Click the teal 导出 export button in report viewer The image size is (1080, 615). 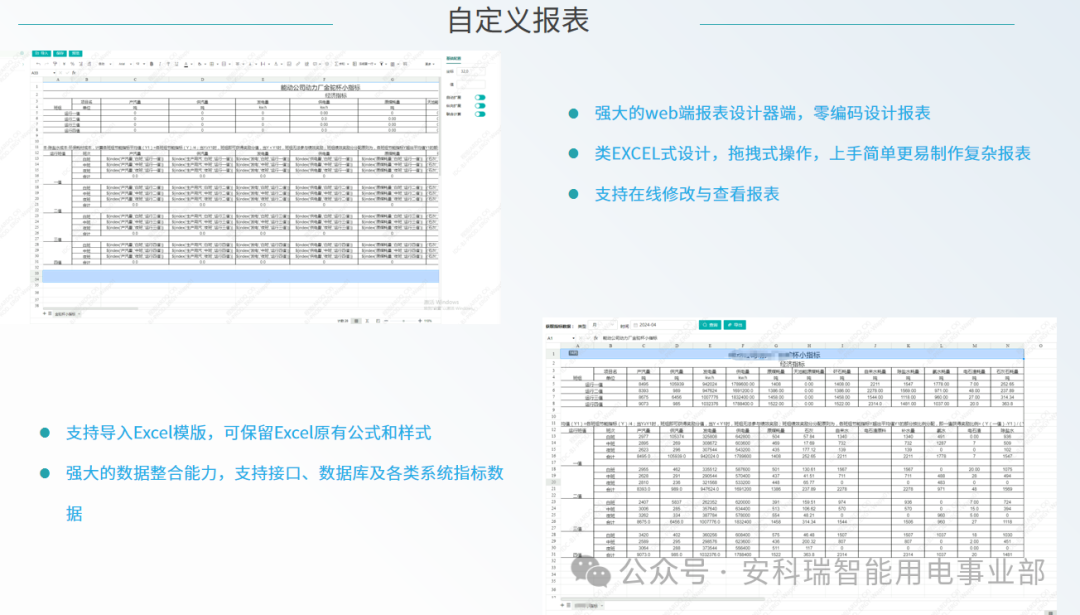[734, 325]
